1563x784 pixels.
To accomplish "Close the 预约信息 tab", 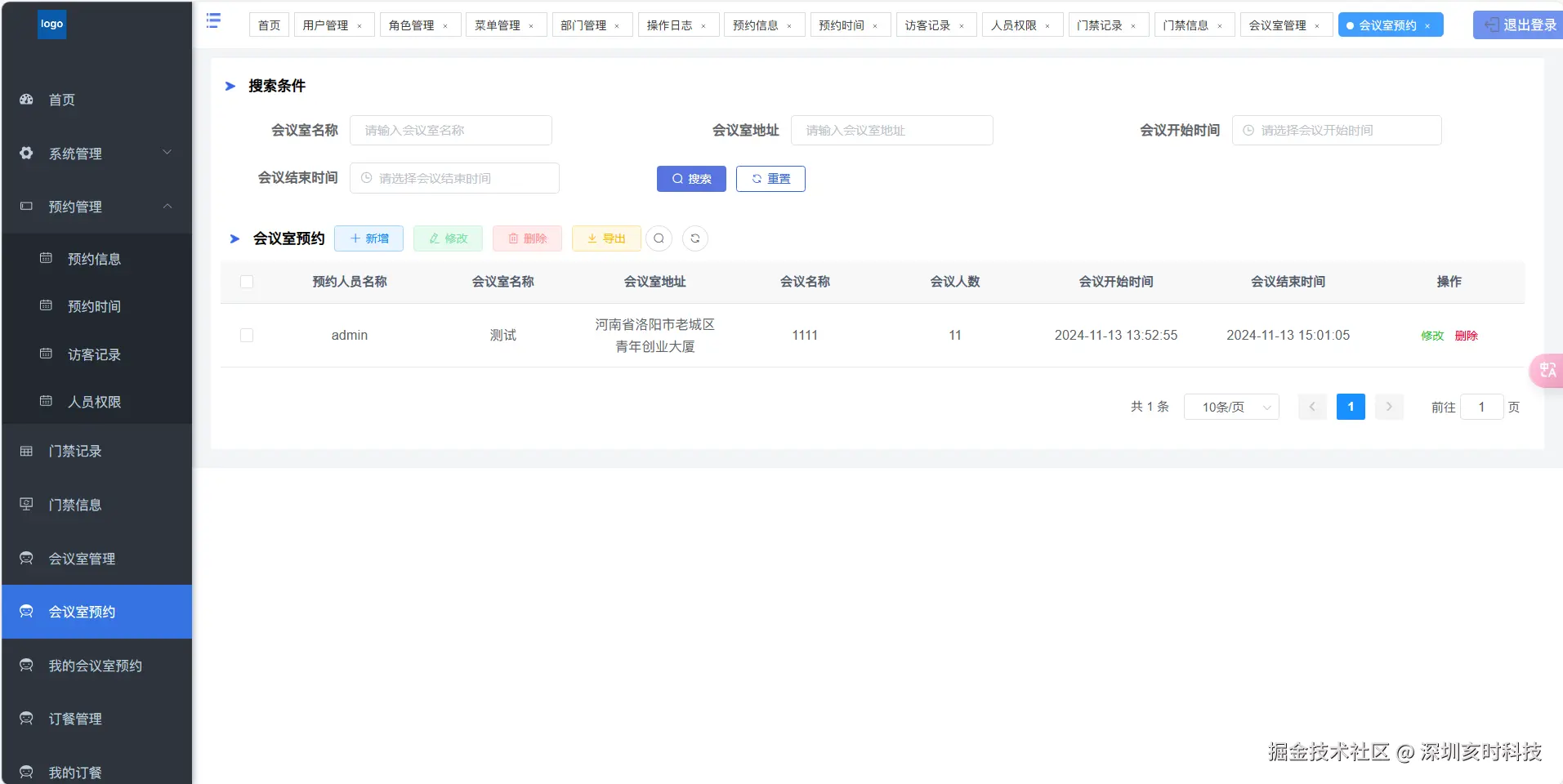I will click(789, 26).
